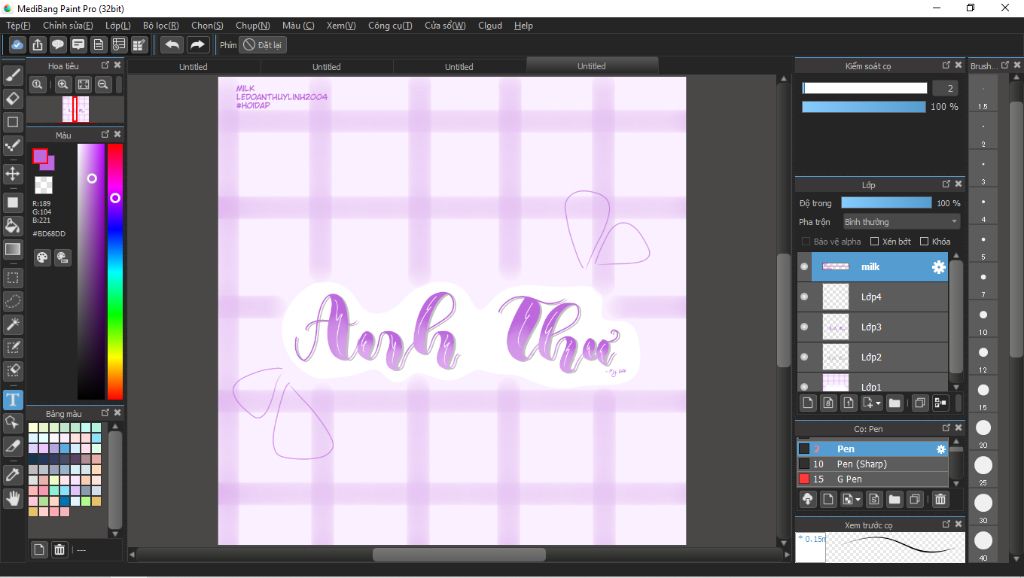Click the cloud save toolbar icon

point(17,45)
